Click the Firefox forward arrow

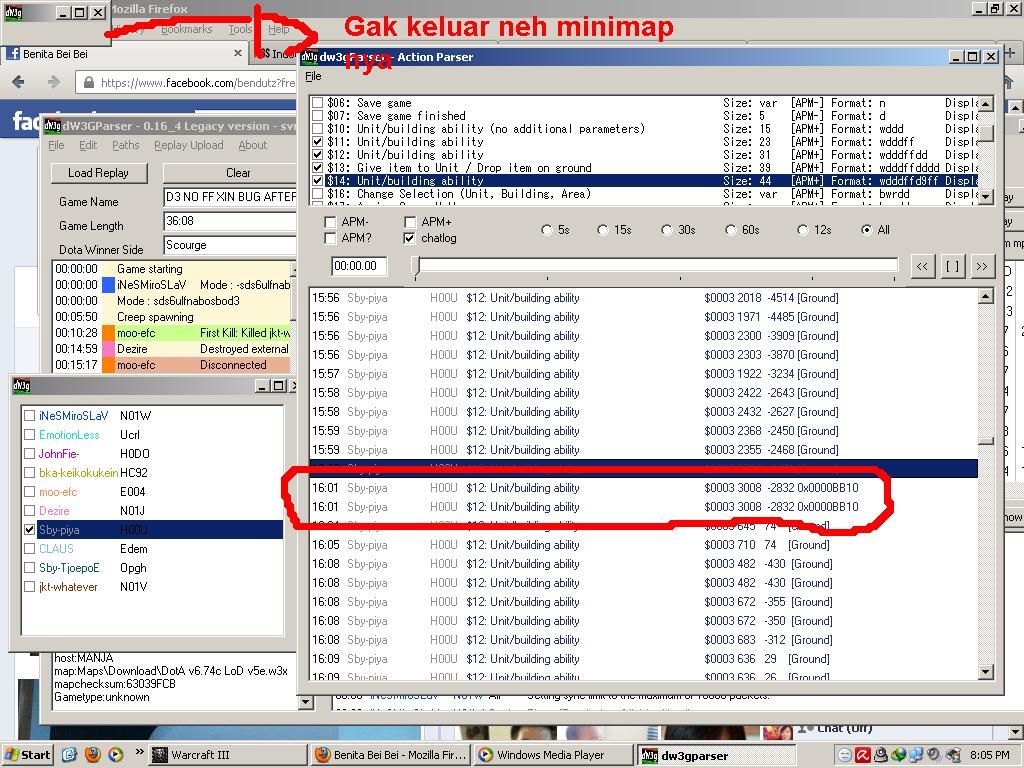click(x=54, y=82)
